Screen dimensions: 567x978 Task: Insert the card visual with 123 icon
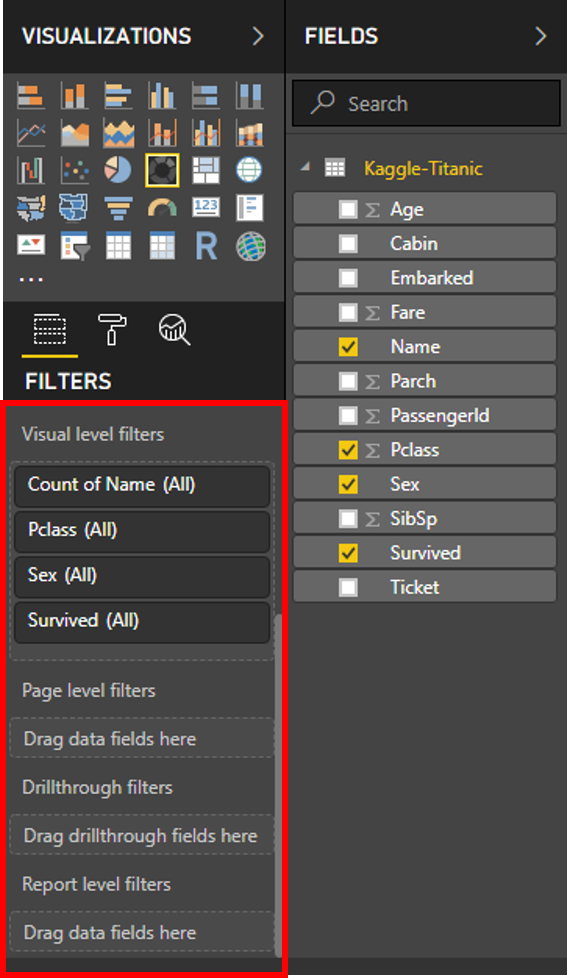click(x=206, y=207)
